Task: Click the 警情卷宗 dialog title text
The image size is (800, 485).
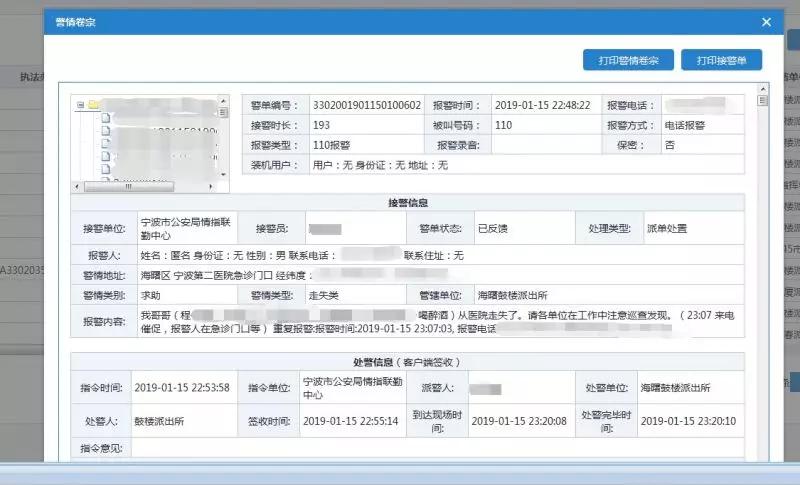Action: (76, 22)
